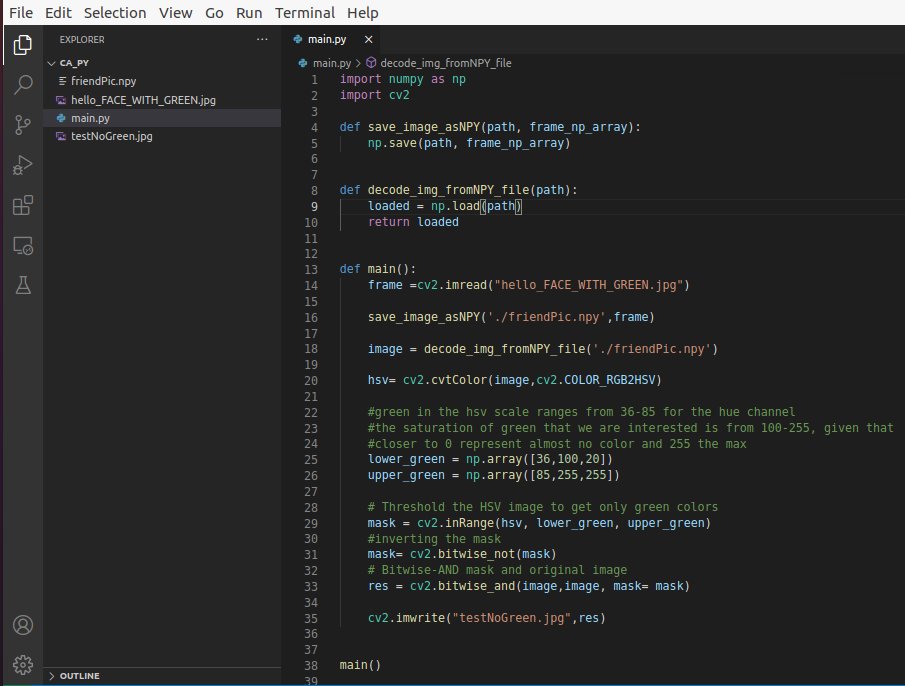Open testNoGreen.jpg in the explorer
The height and width of the screenshot is (686, 905).
(x=162, y=136)
